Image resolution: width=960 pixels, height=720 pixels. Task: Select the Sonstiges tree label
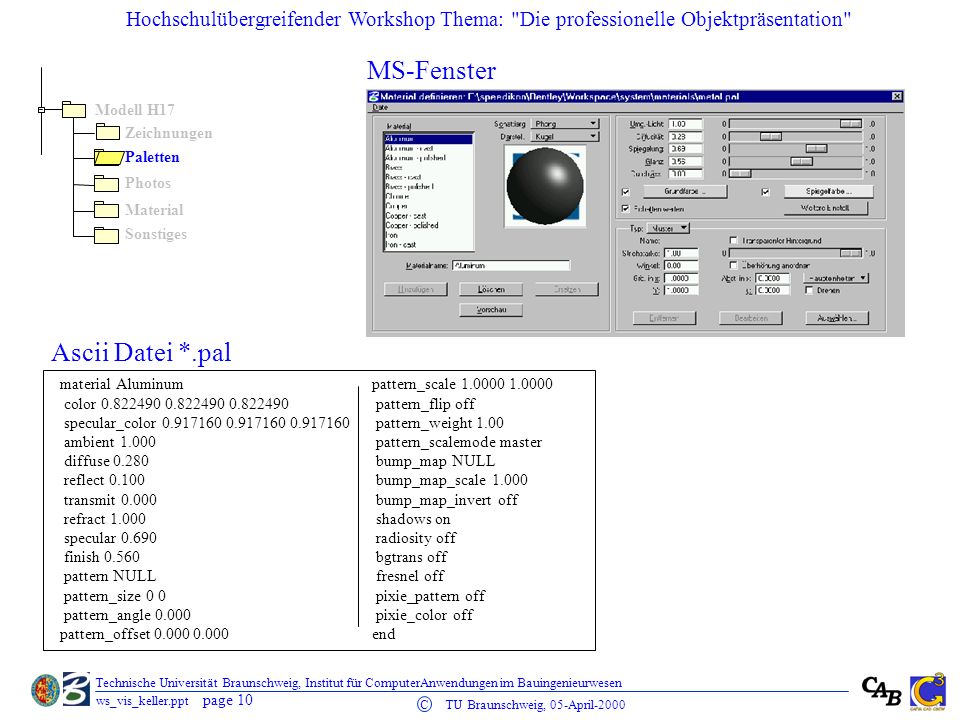coord(156,234)
